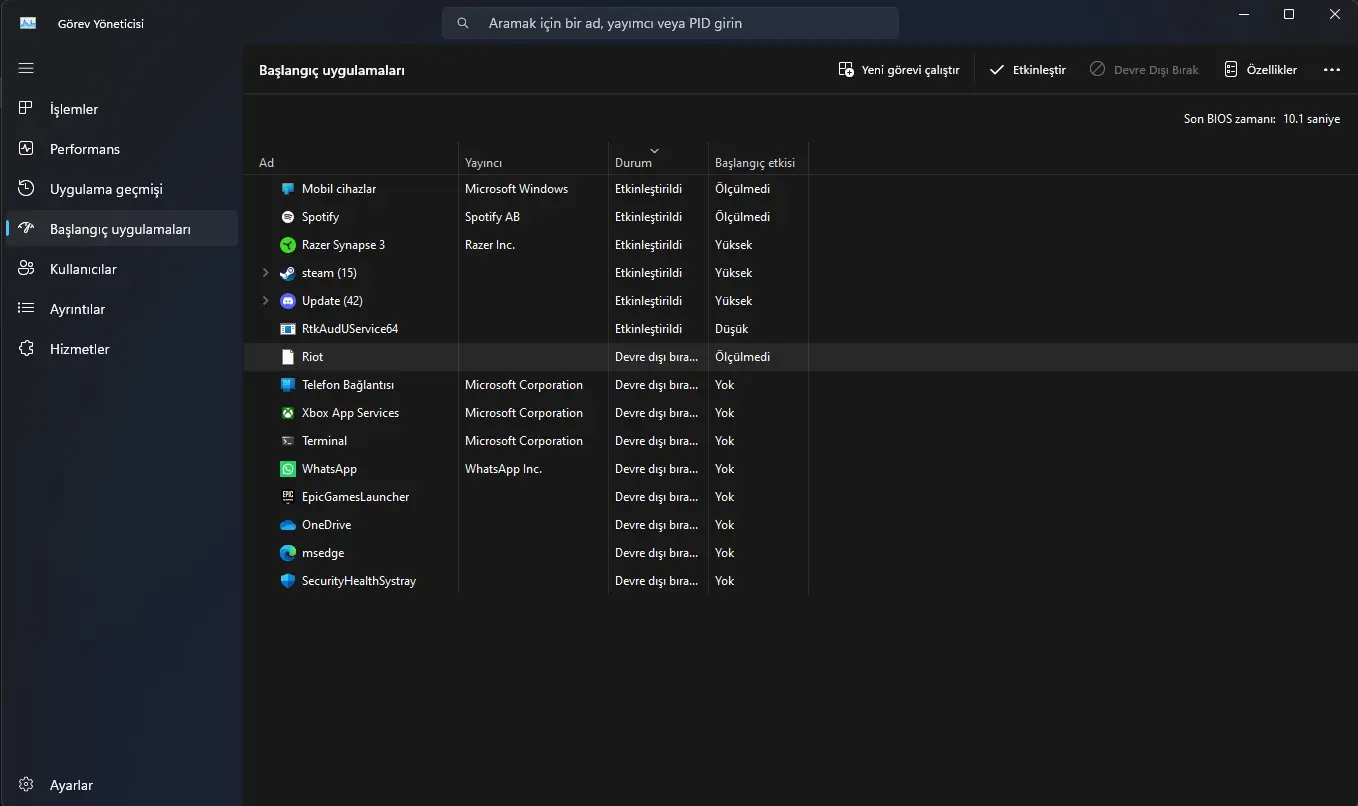This screenshot has height=806, width=1358.
Task: Click the İşlemler sidebar icon
Action: point(26,108)
